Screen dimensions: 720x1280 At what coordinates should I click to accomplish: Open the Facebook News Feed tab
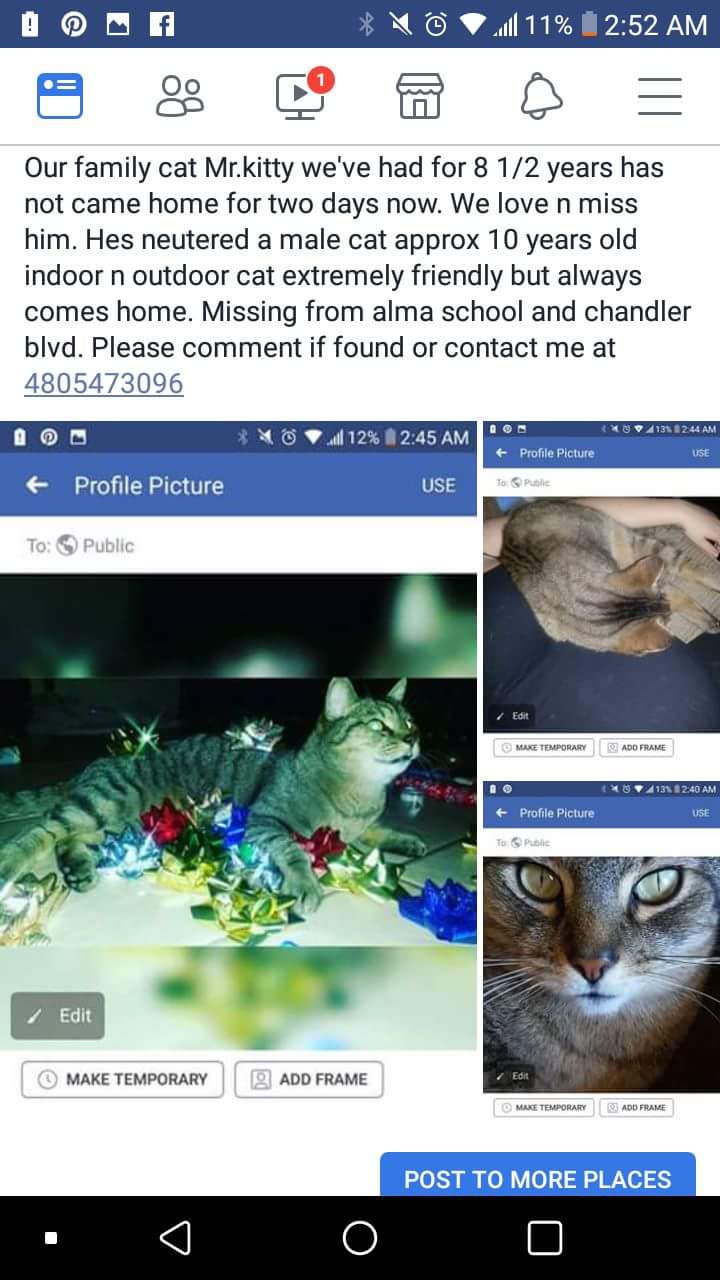[60, 97]
